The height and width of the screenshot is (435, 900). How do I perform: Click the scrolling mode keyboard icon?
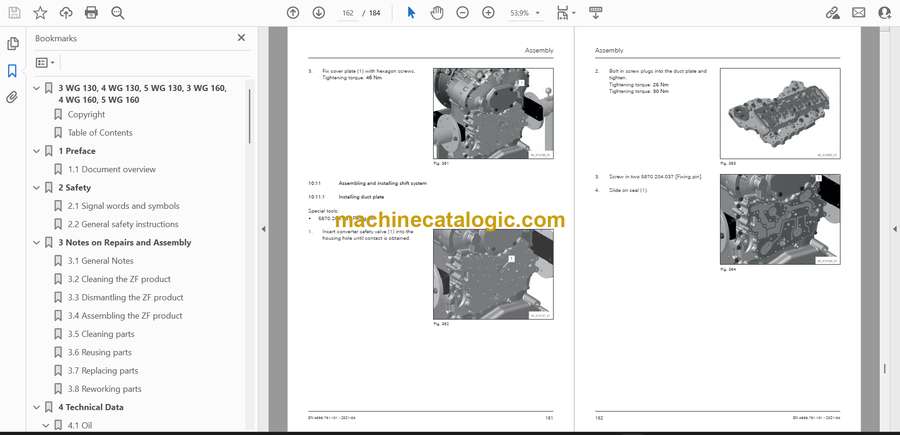(595, 13)
